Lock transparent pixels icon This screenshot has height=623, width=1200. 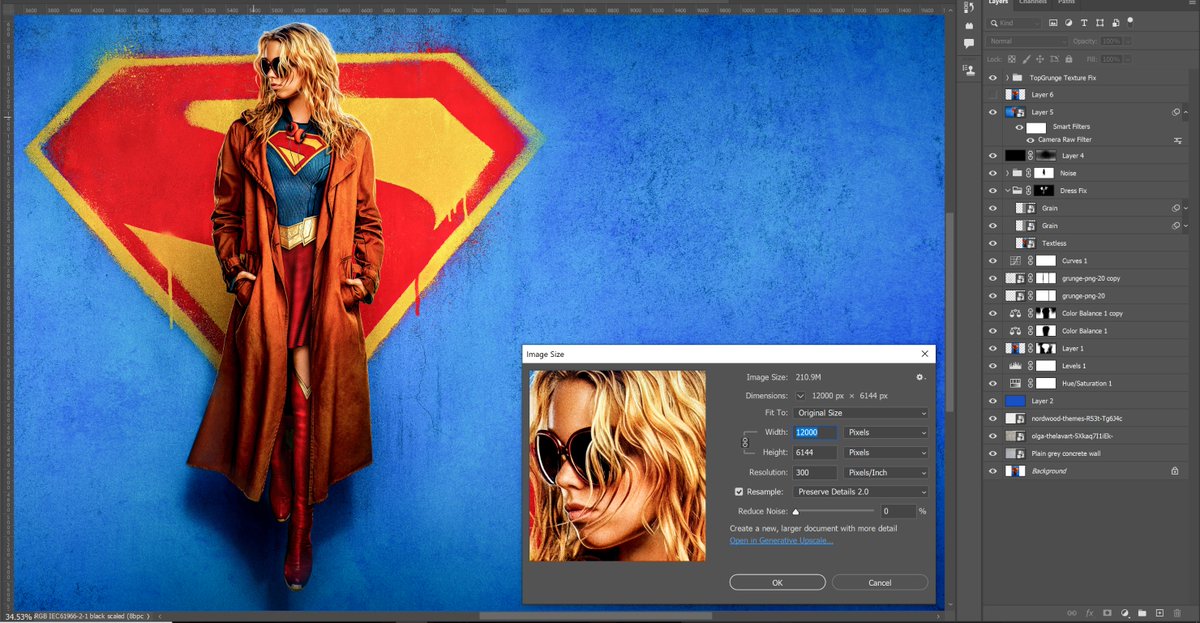pos(1013,59)
